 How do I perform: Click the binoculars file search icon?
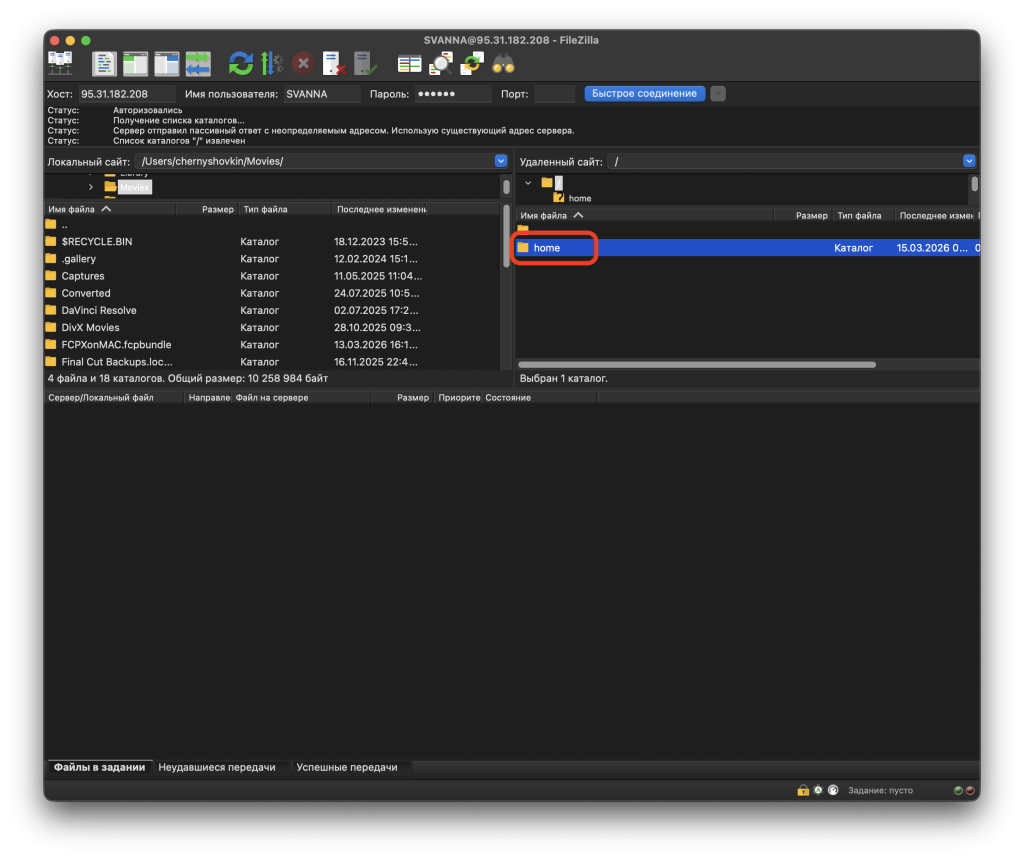503,64
